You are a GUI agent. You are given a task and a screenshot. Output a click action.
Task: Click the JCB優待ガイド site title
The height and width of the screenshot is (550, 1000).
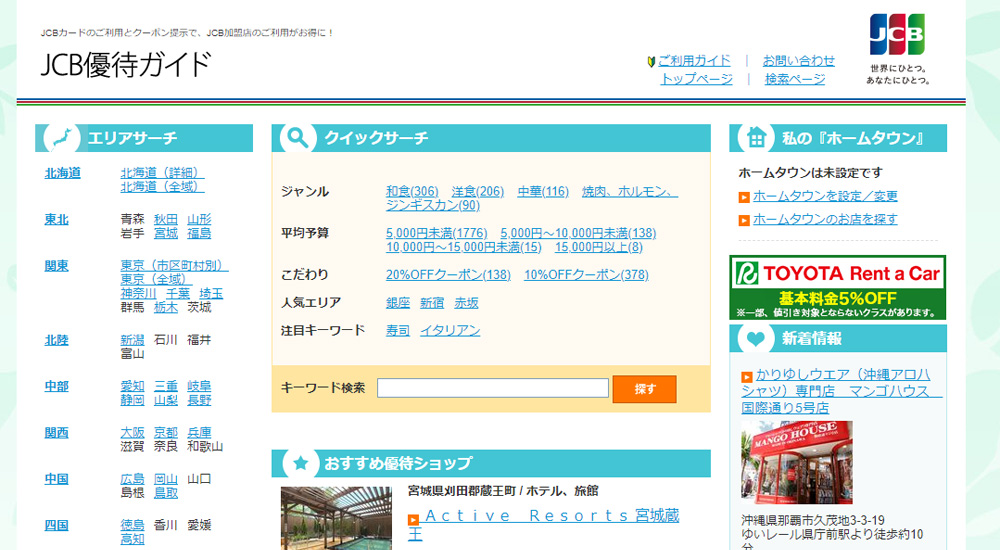click(126, 64)
